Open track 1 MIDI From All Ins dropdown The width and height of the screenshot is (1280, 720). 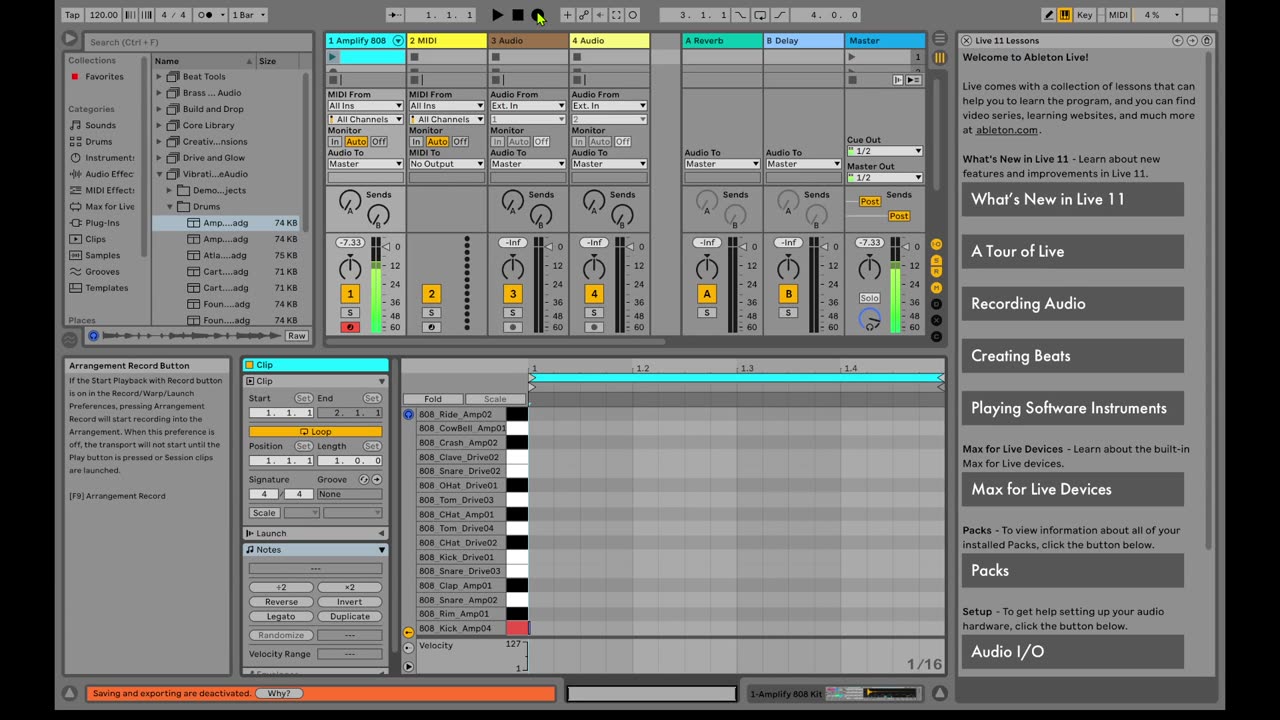[365, 106]
